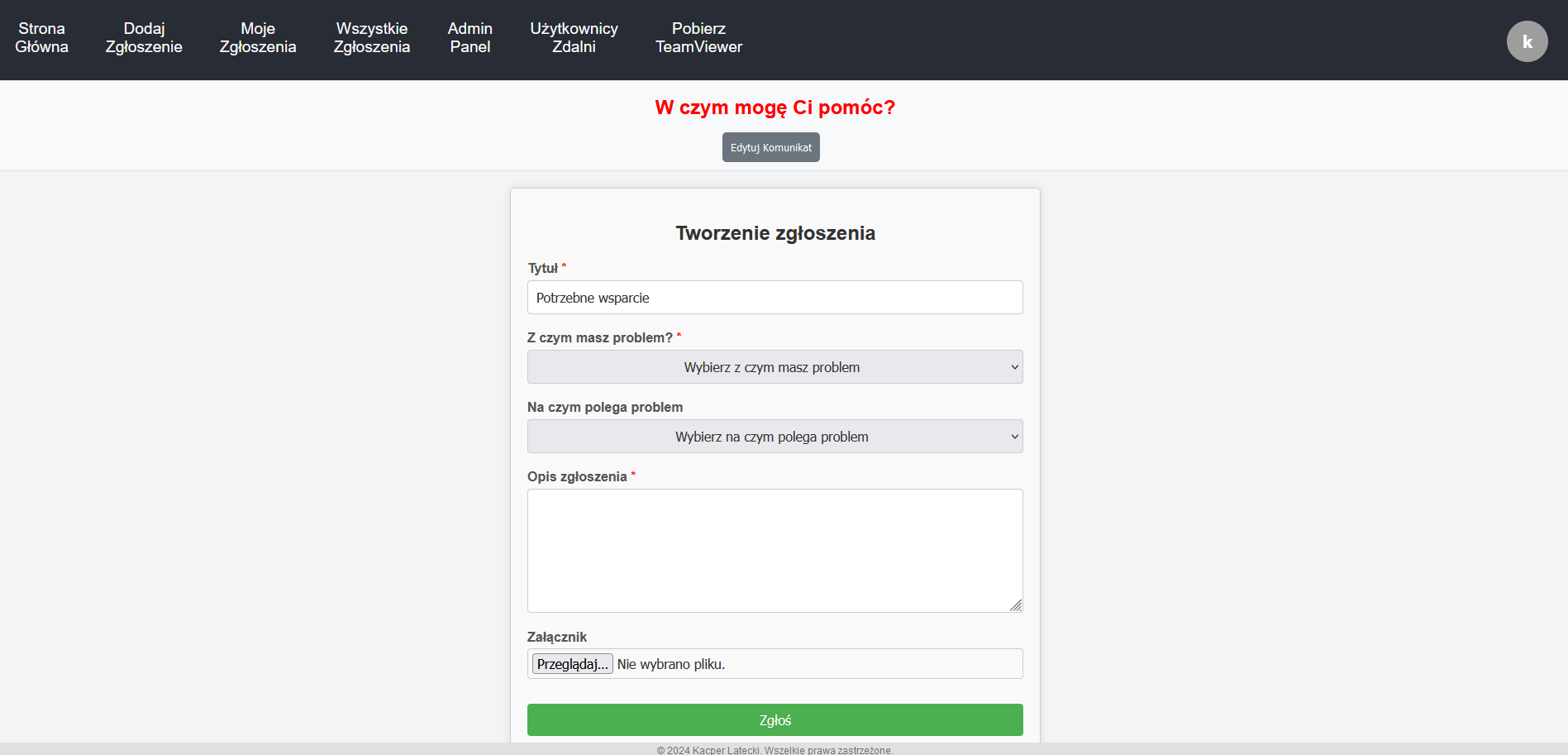This screenshot has height=755, width=1568.
Task: Open 'Moje Zgłoszenia' page
Action: [x=258, y=38]
